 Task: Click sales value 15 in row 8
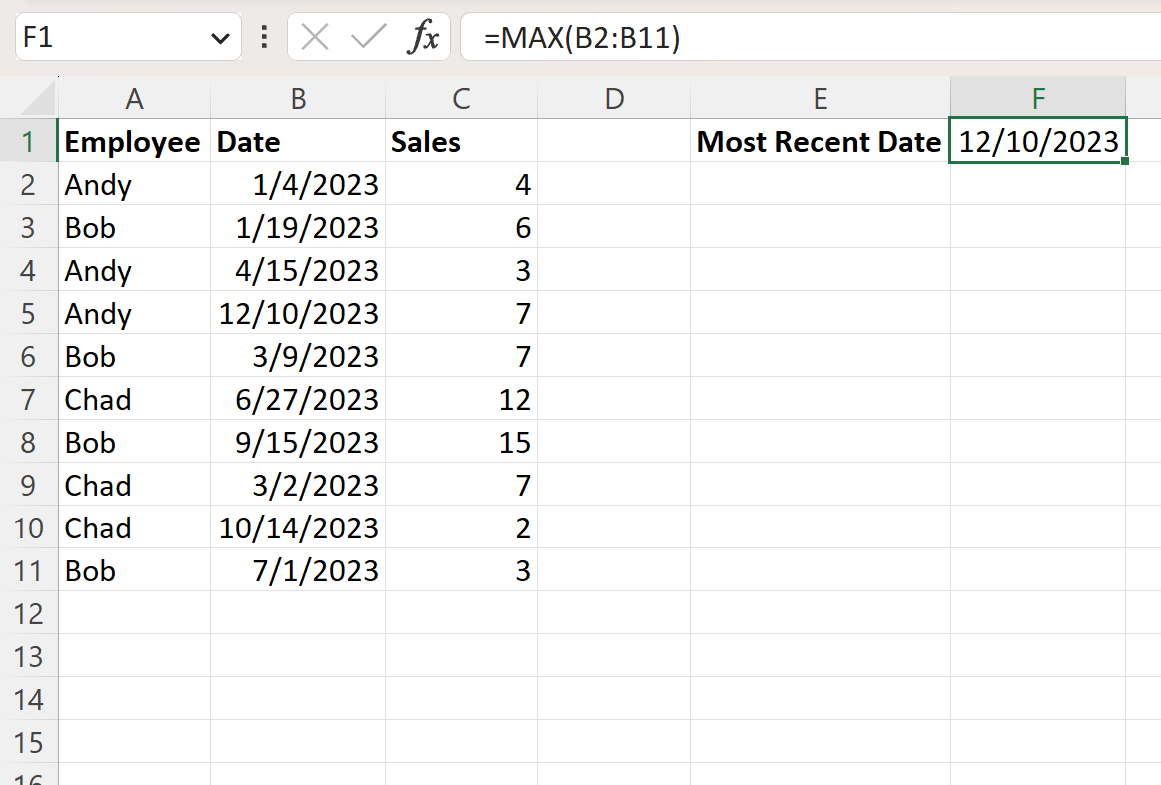pos(461,441)
